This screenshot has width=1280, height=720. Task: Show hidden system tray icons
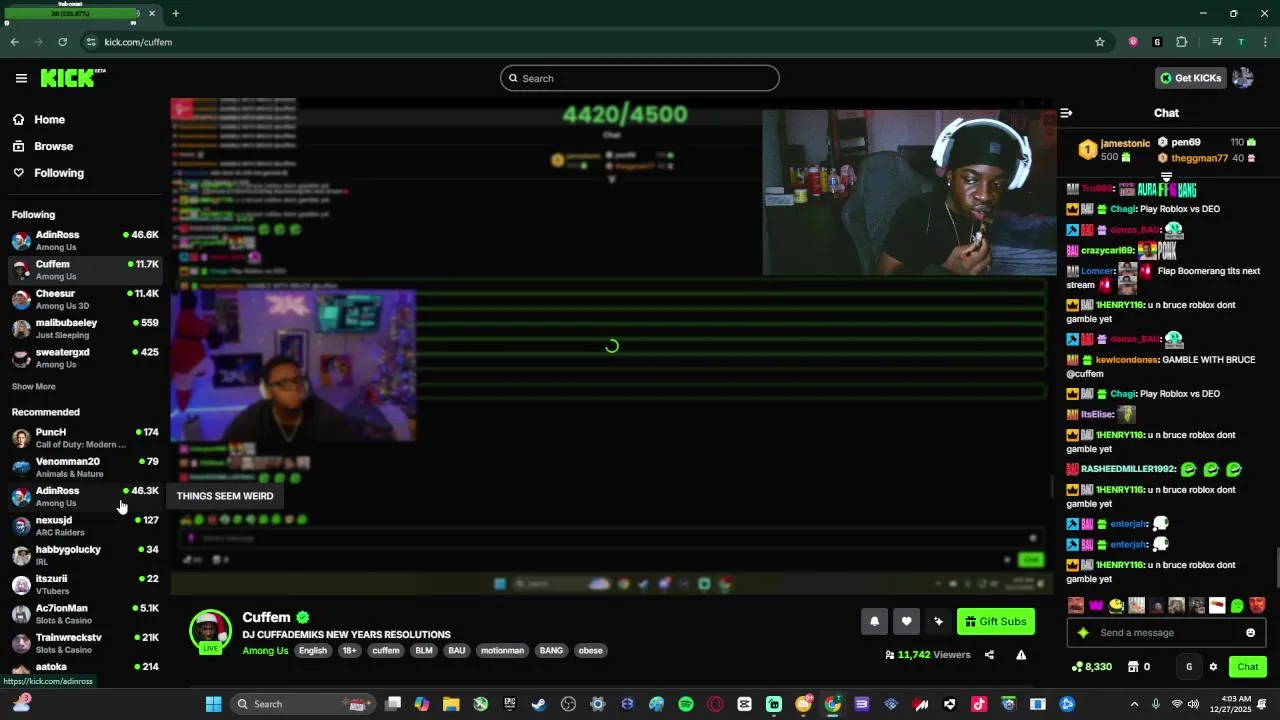coord(1134,704)
